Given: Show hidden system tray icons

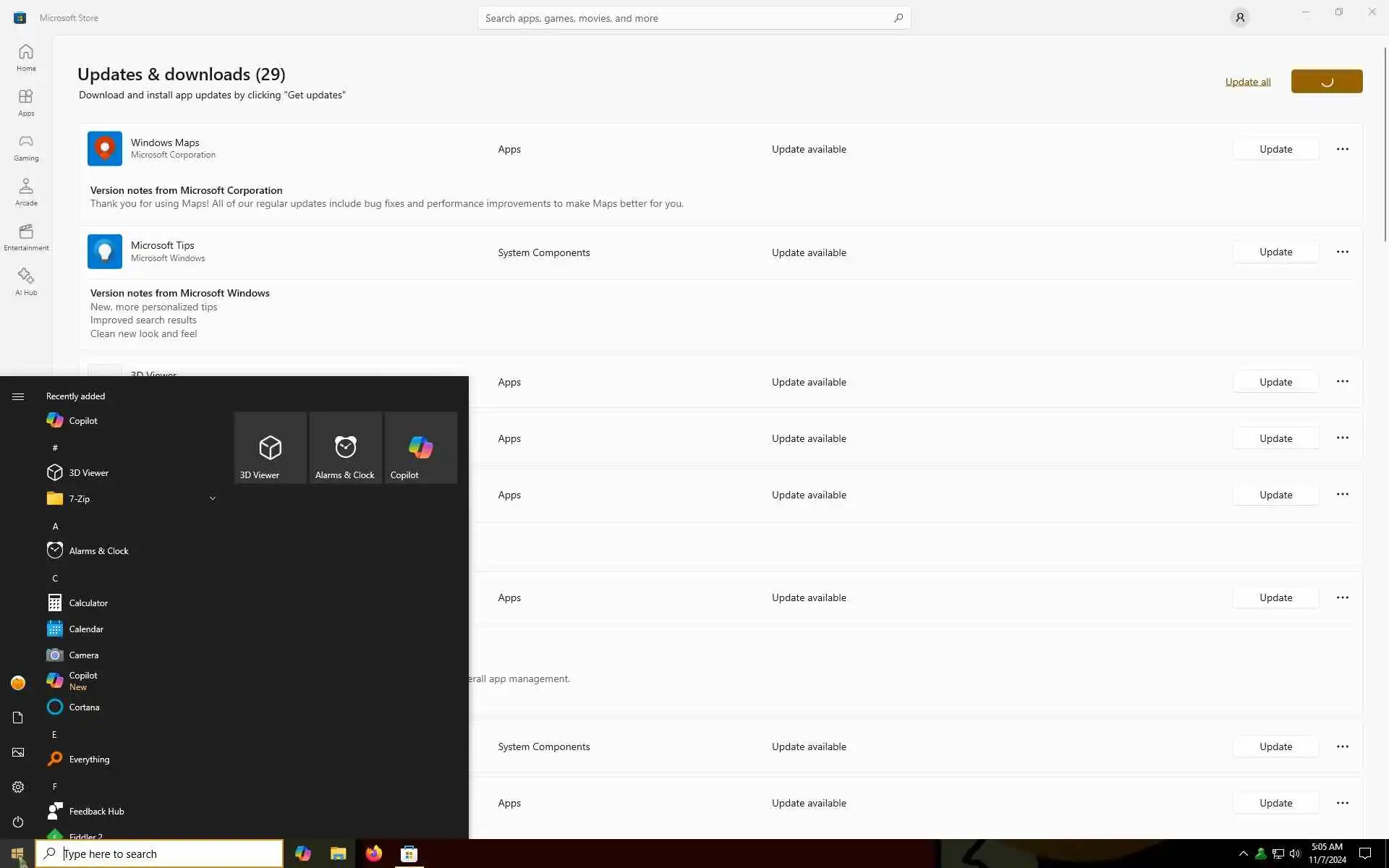Looking at the screenshot, I should (1243, 854).
